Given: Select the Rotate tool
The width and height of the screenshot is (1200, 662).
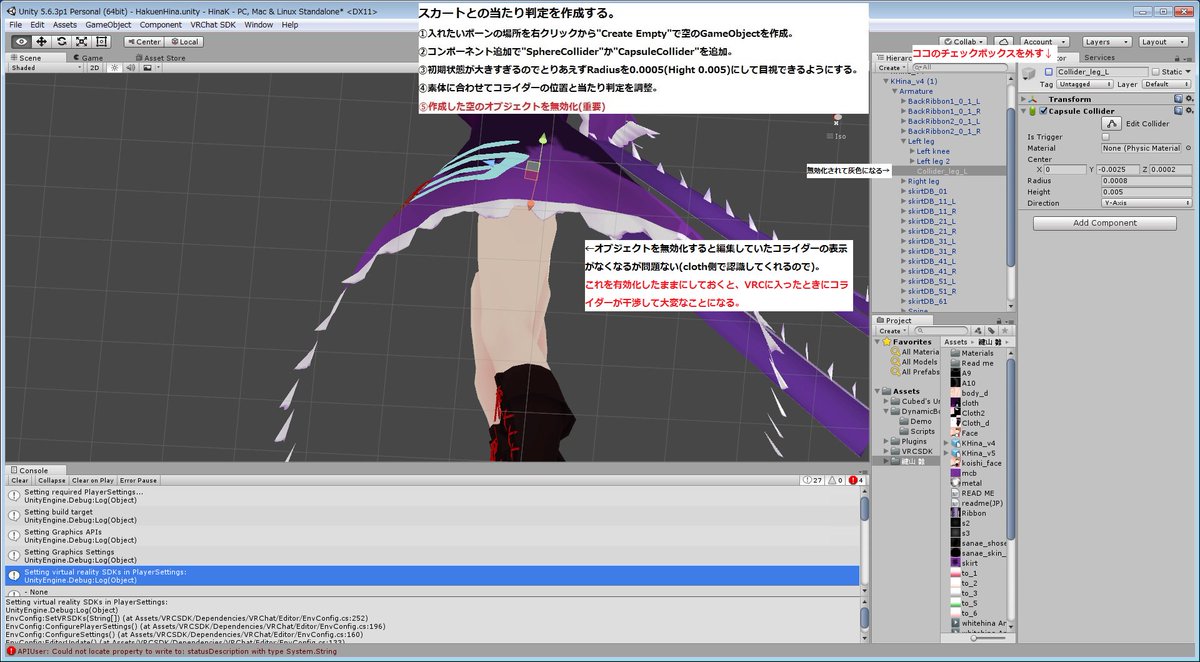Looking at the screenshot, I should coord(62,42).
